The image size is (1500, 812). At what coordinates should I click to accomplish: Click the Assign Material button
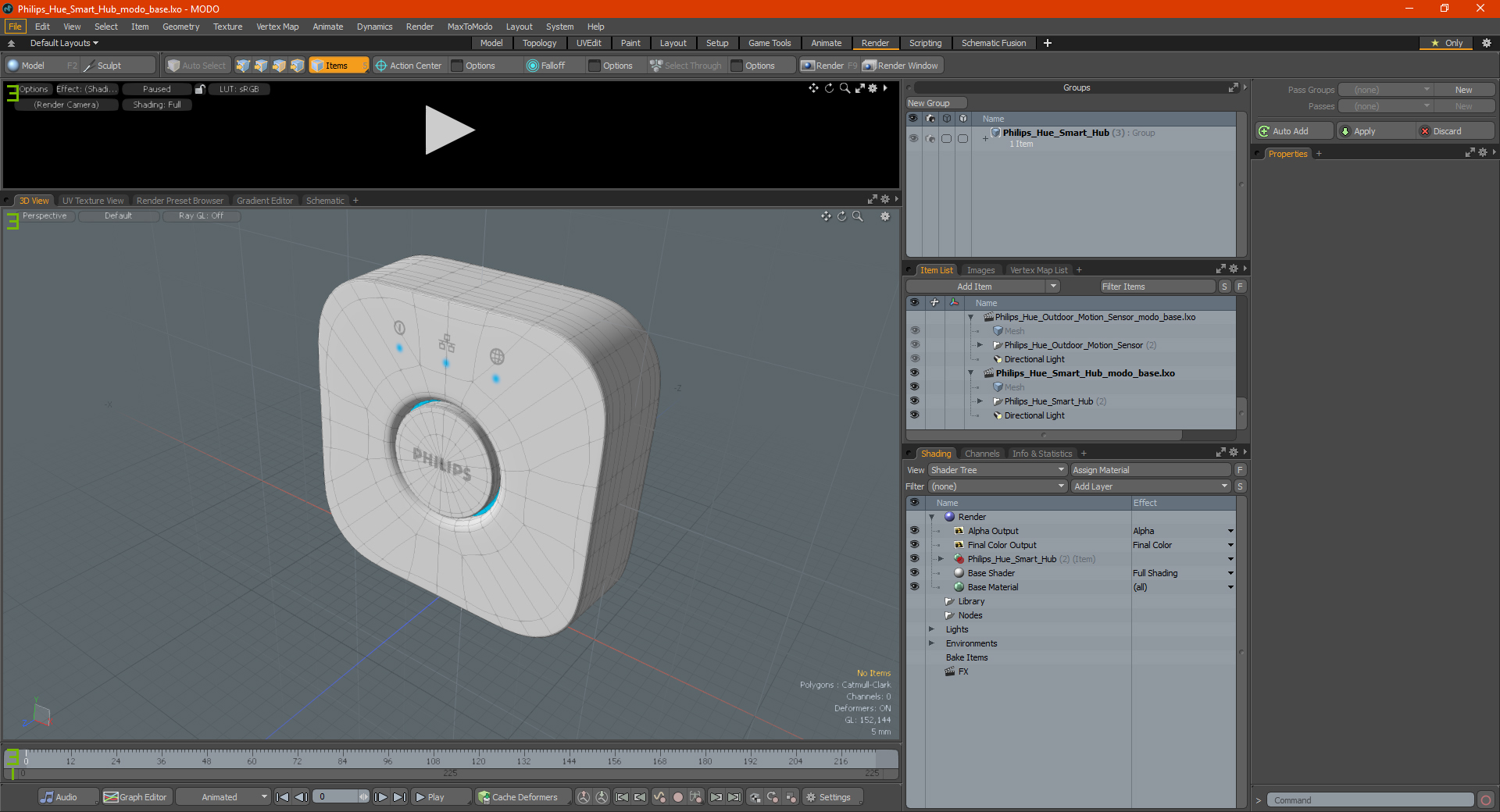pos(1150,470)
